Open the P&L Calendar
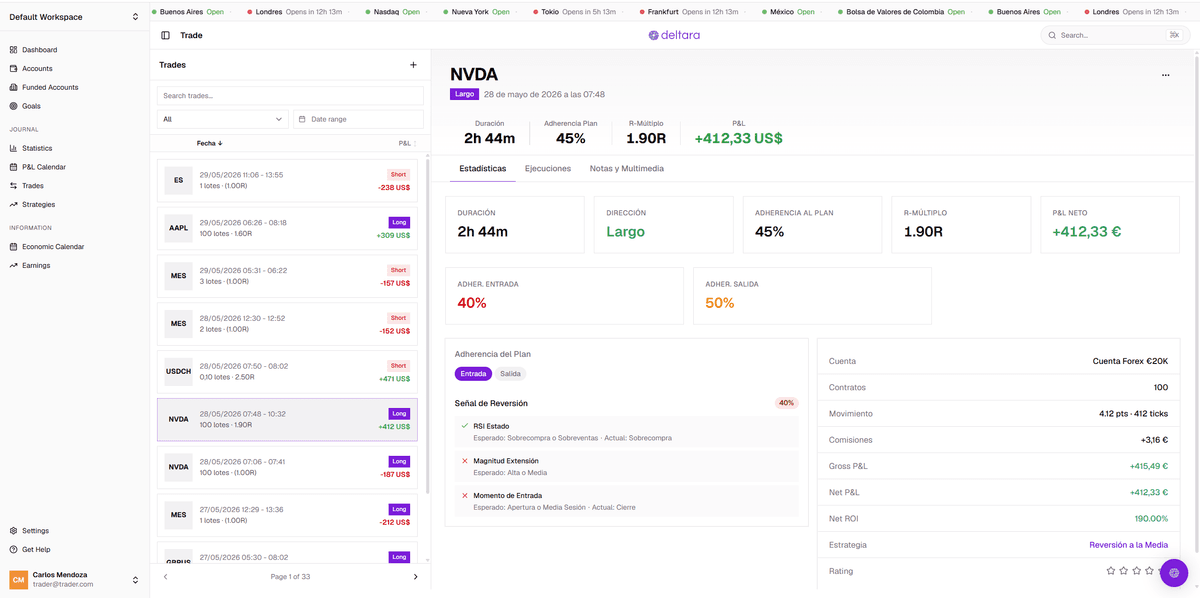1200x598 pixels. 43,167
